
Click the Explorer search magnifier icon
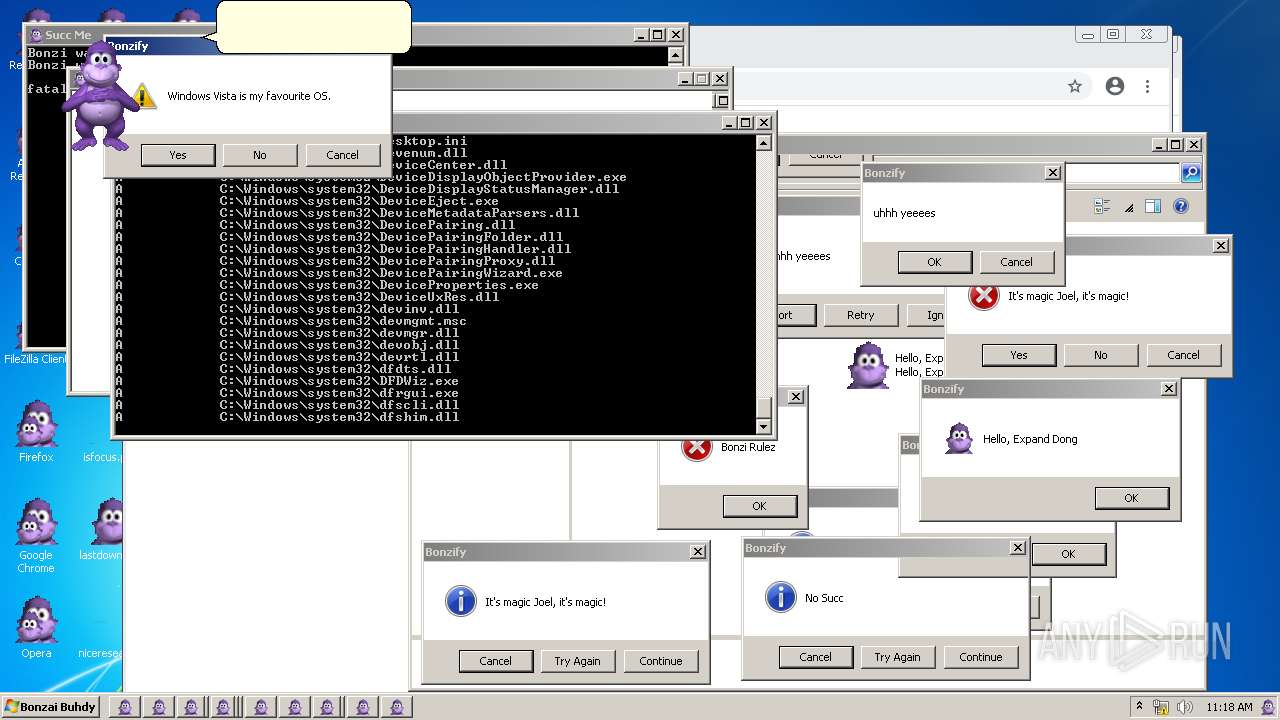(x=1191, y=173)
